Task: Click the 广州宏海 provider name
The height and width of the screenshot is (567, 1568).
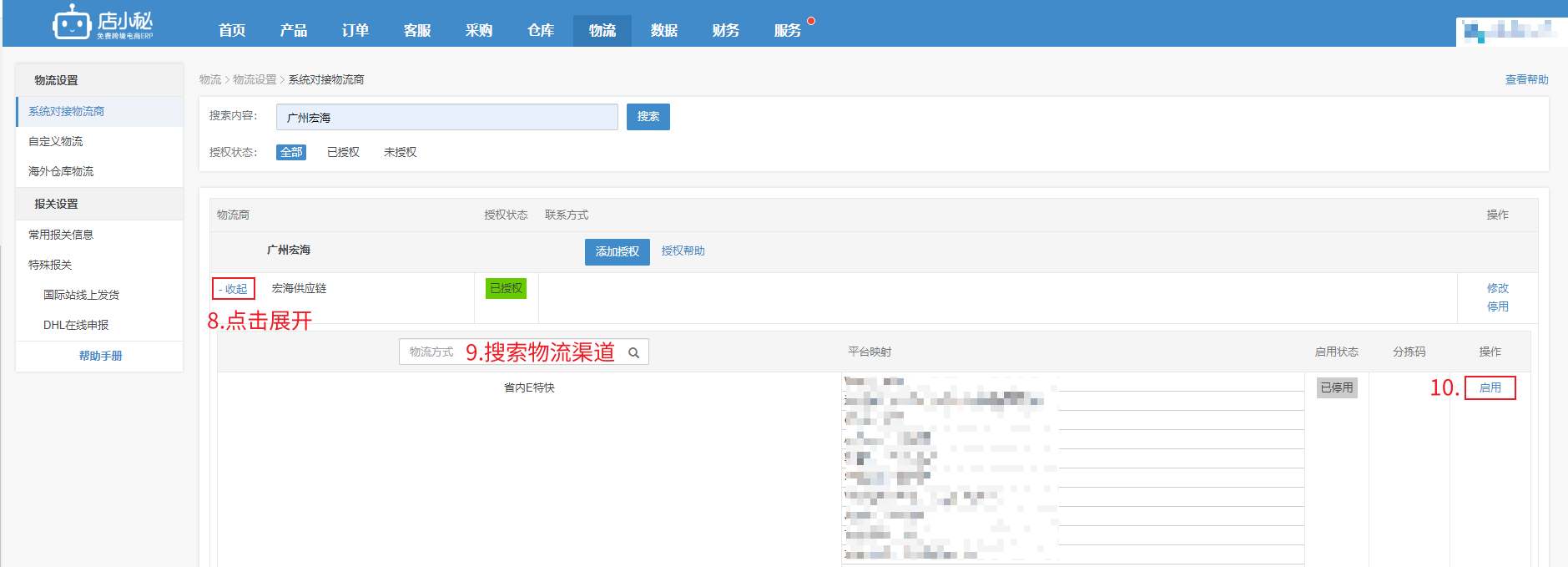Action: [289, 250]
